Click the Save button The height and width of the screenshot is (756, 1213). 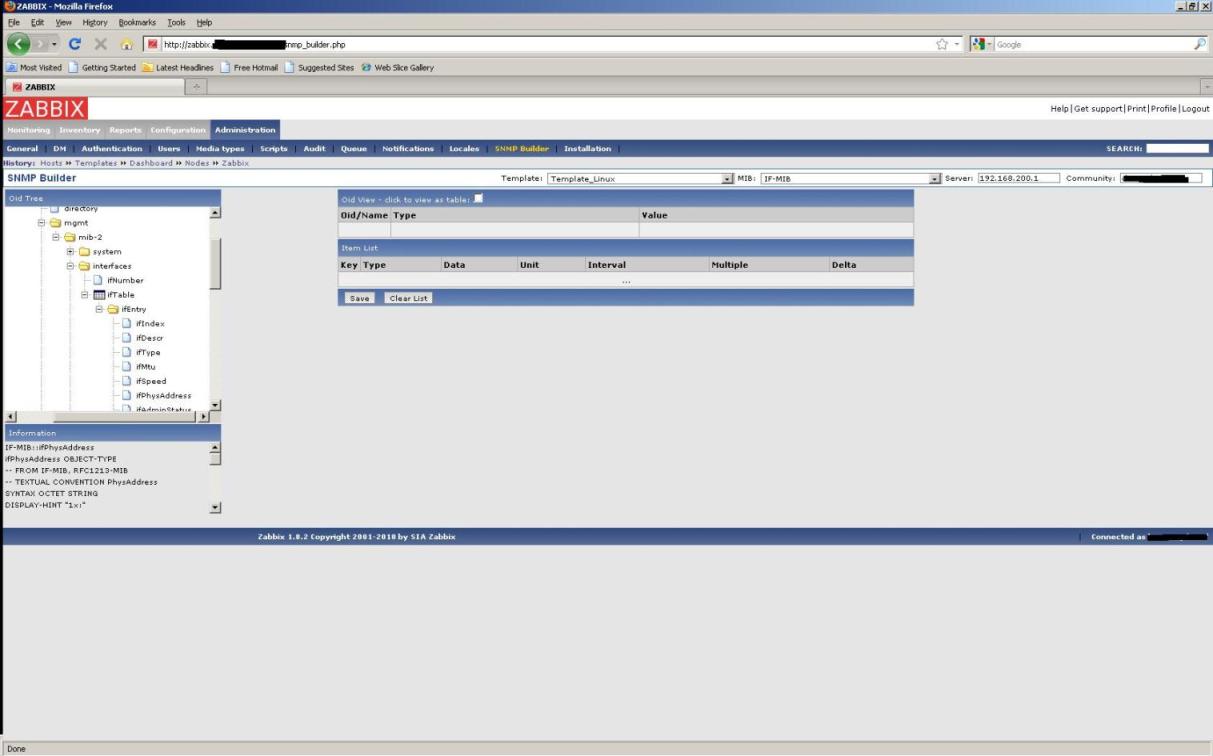click(359, 298)
